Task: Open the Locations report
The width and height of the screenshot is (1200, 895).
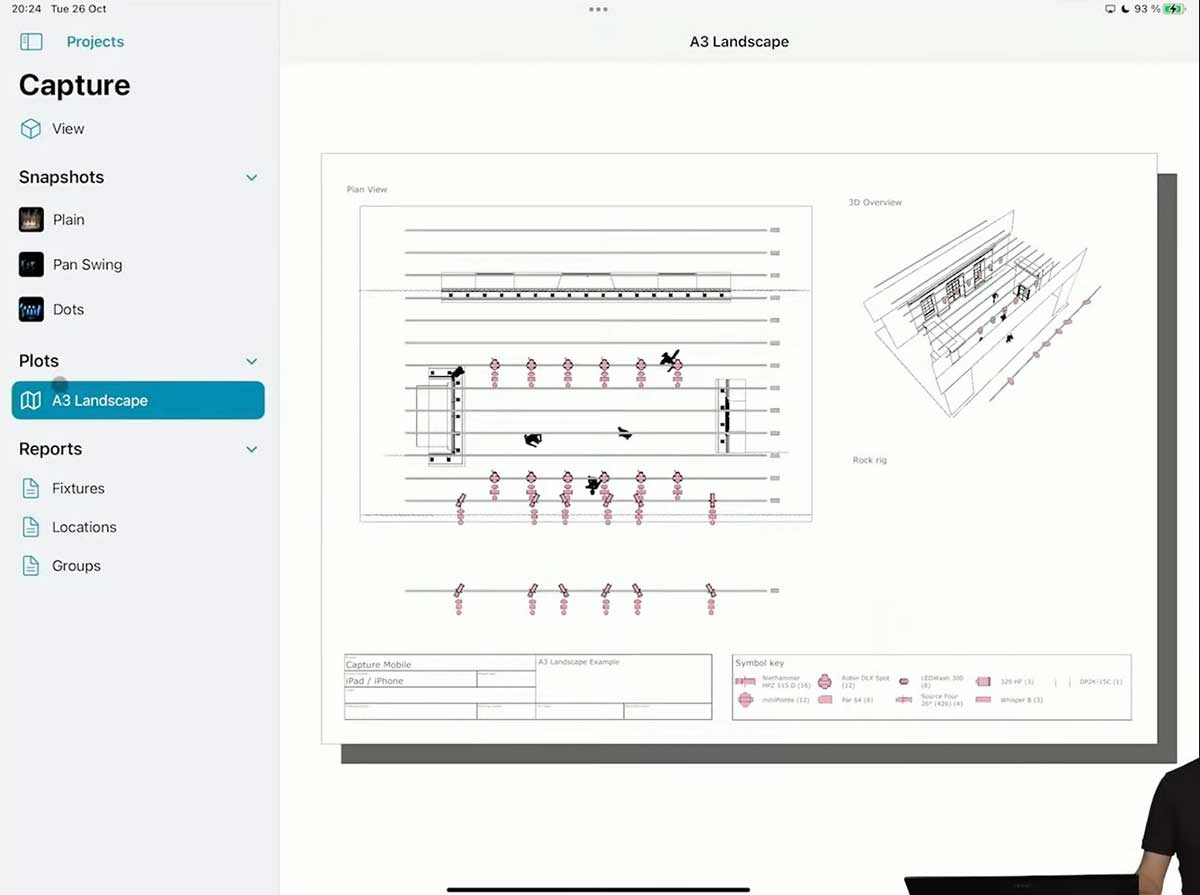Action: click(x=84, y=527)
